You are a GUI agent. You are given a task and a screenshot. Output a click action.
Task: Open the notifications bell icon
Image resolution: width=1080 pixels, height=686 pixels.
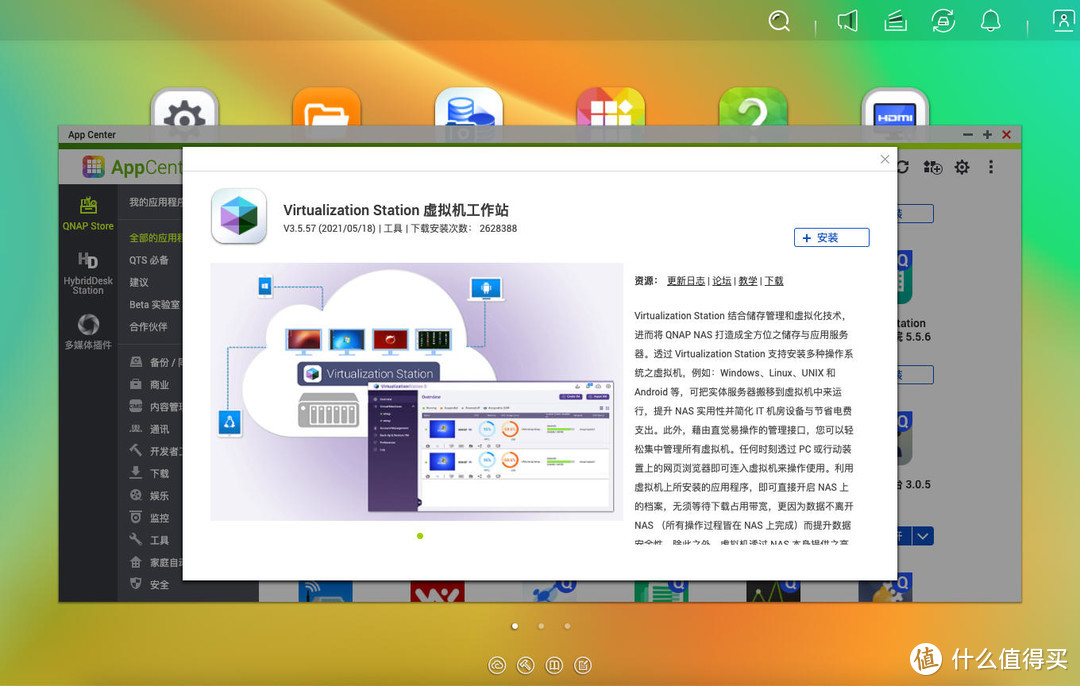(x=990, y=21)
